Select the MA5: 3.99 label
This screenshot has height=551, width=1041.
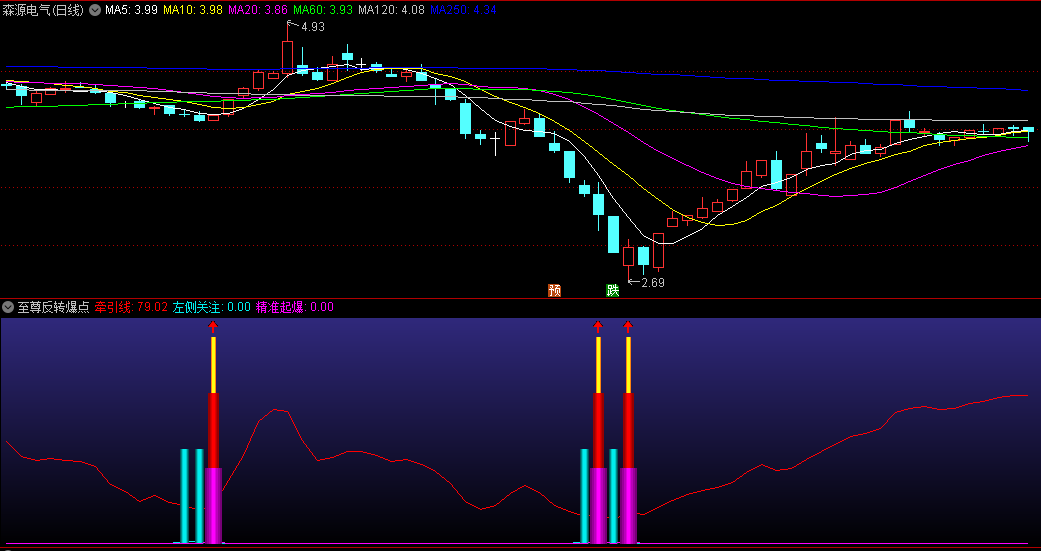(x=131, y=10)
